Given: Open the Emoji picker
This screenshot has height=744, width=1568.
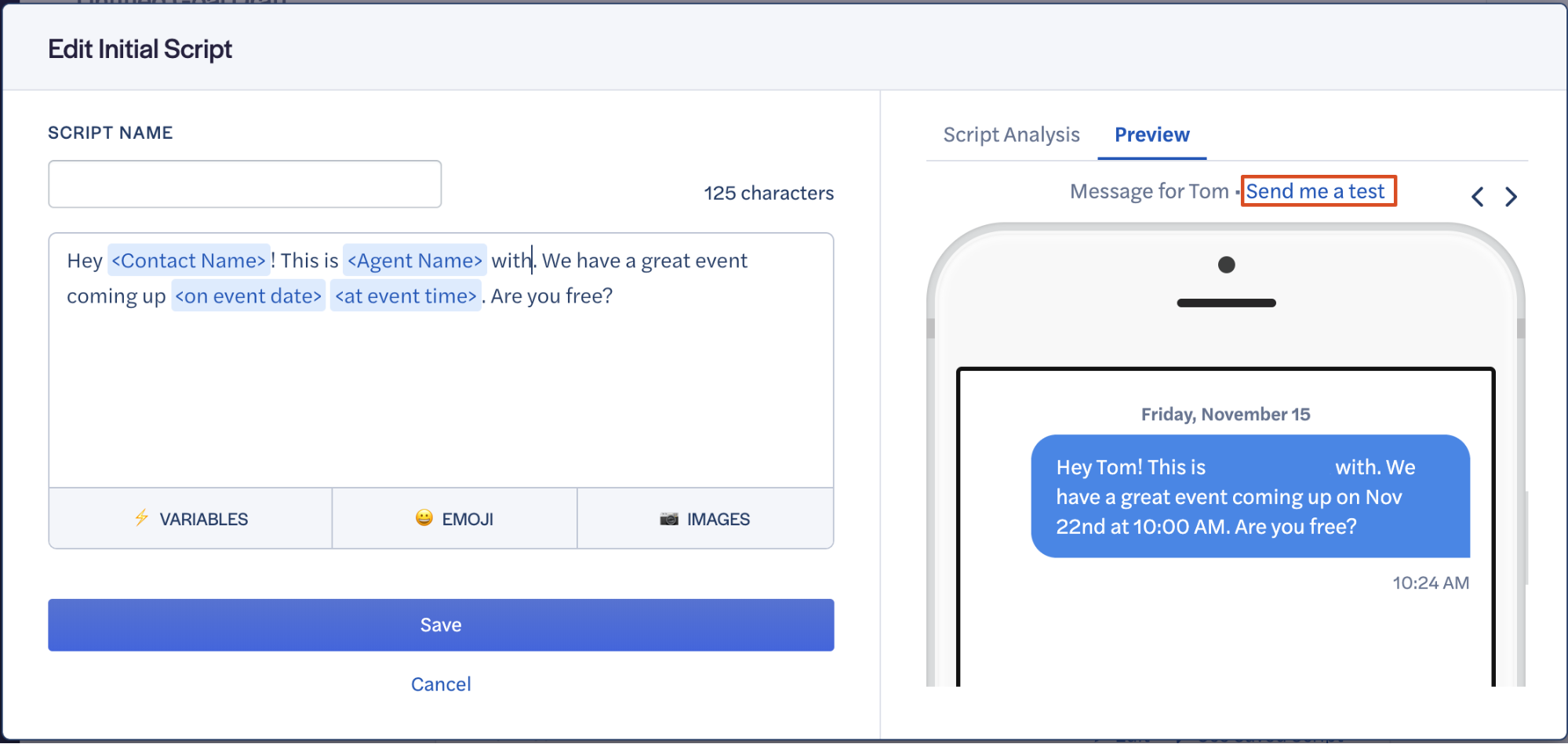Looking at the screenshot, I should point(455,518).
